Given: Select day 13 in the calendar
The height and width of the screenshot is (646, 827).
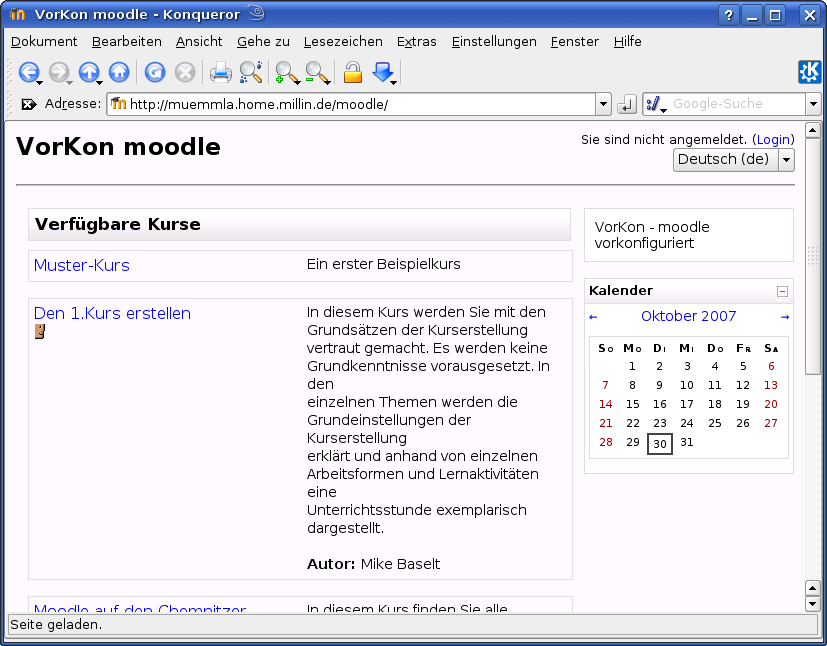Looking at the screenshot, I should tap(771, 385).
